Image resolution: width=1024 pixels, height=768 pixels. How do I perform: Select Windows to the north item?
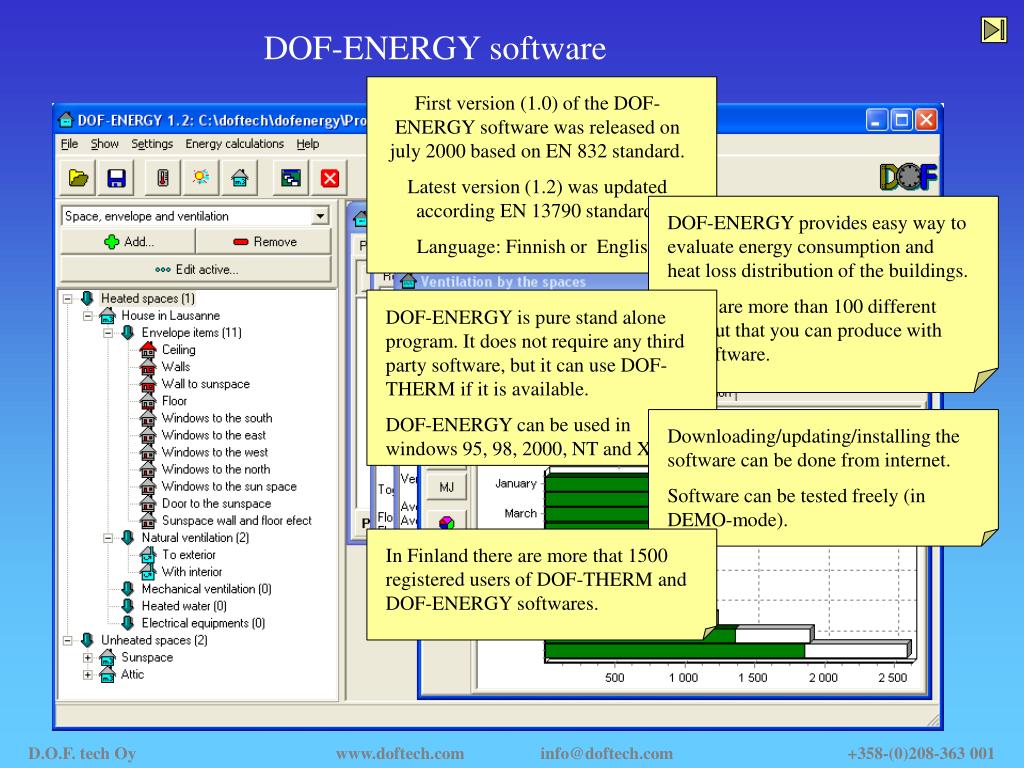216,469
